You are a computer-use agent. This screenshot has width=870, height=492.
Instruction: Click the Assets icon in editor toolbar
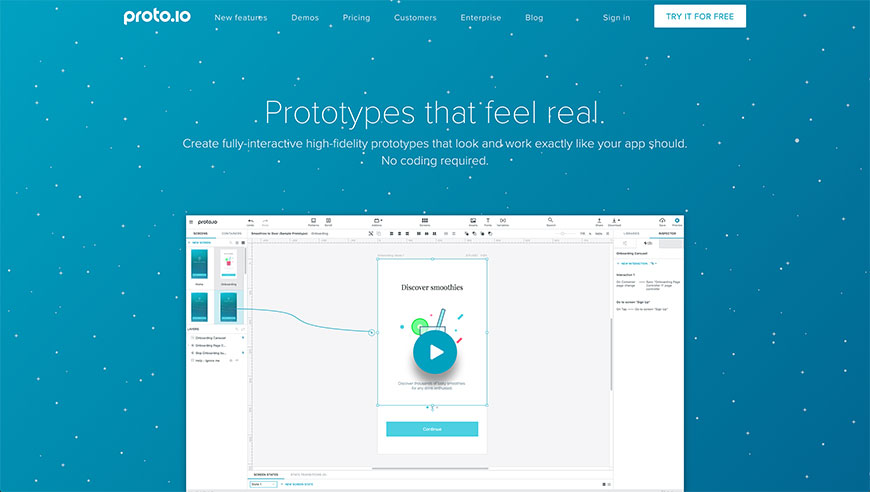[473, 222]
